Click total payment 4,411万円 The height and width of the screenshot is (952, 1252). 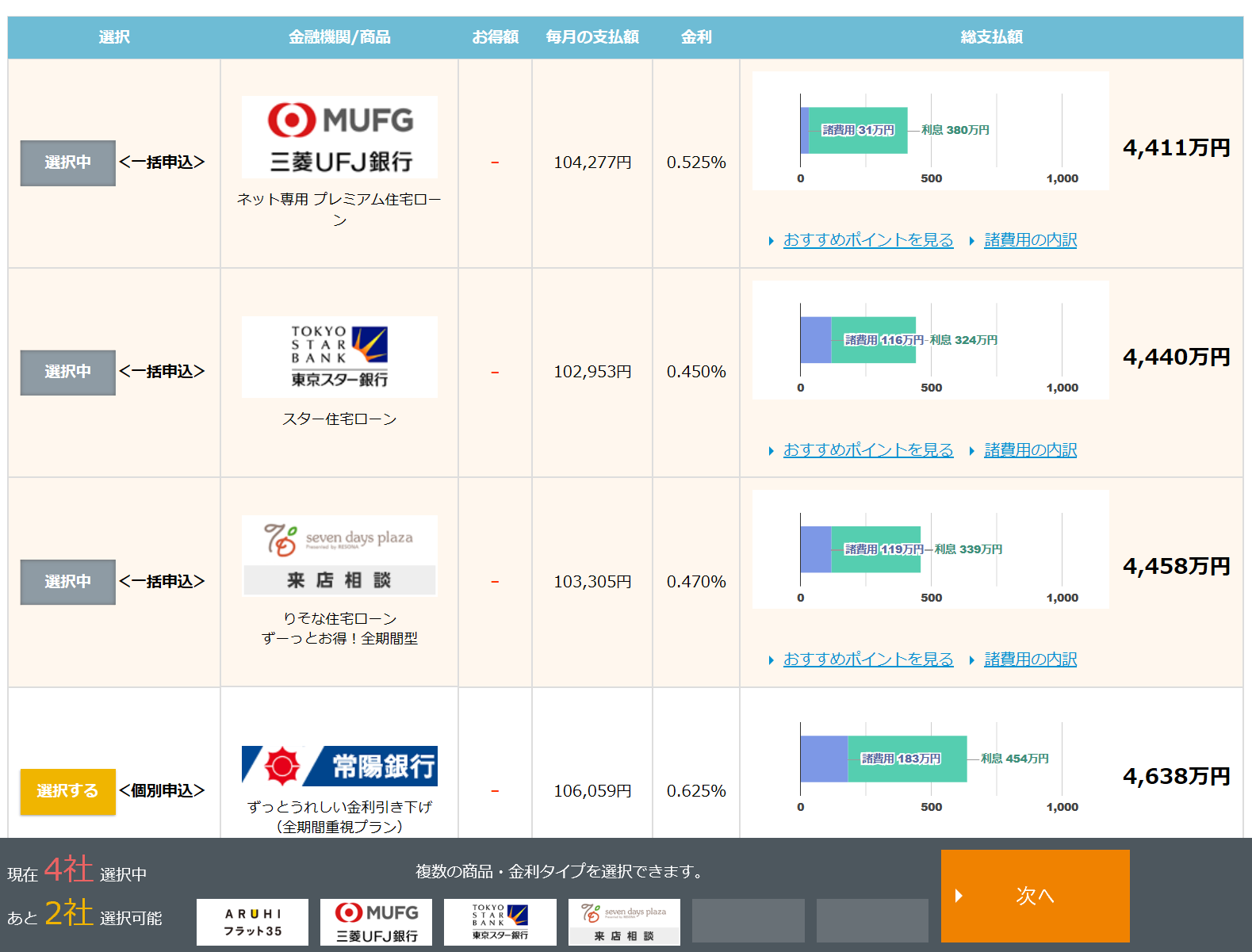[1177, 147]
